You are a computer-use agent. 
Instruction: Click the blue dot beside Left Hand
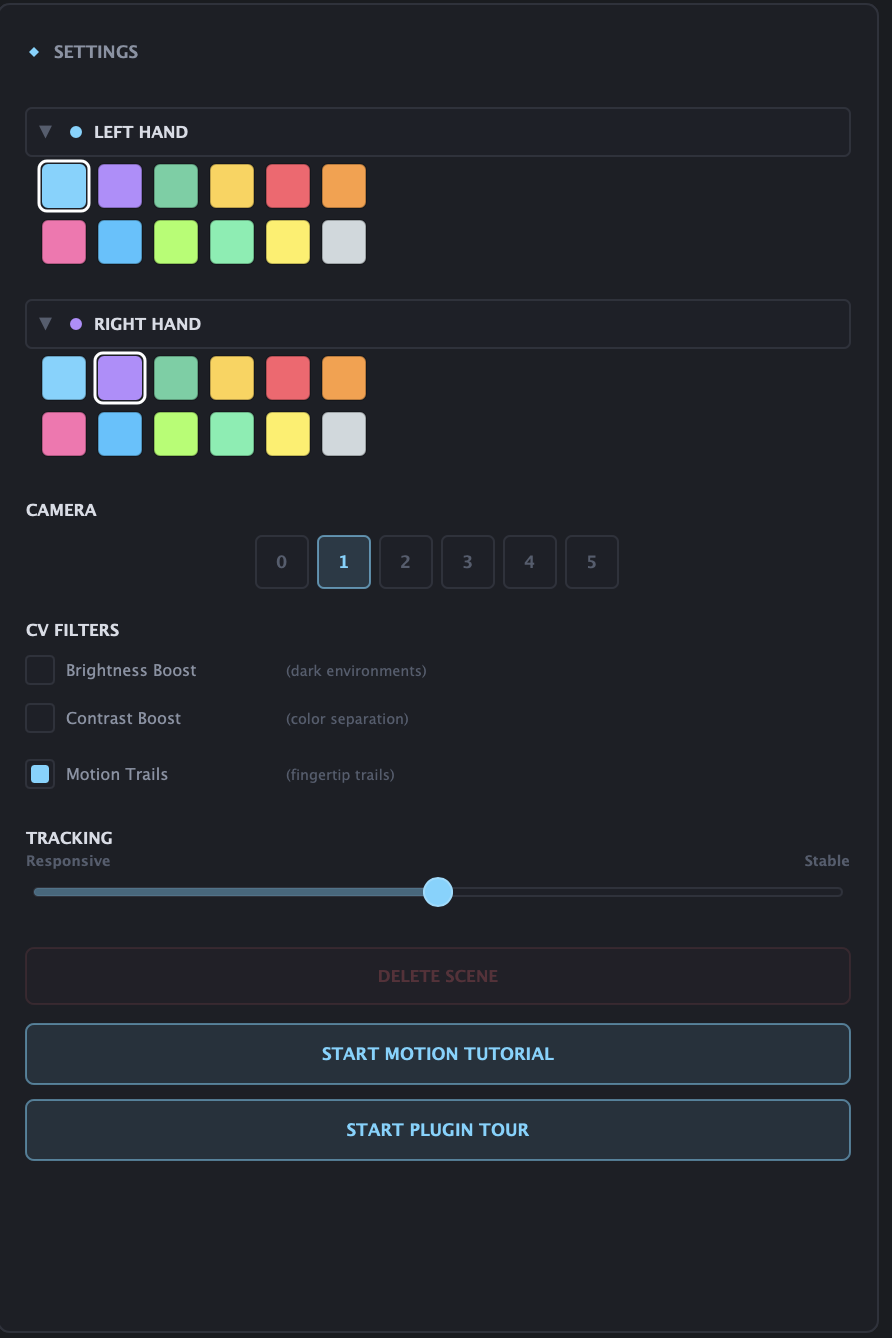click(76, 132)
